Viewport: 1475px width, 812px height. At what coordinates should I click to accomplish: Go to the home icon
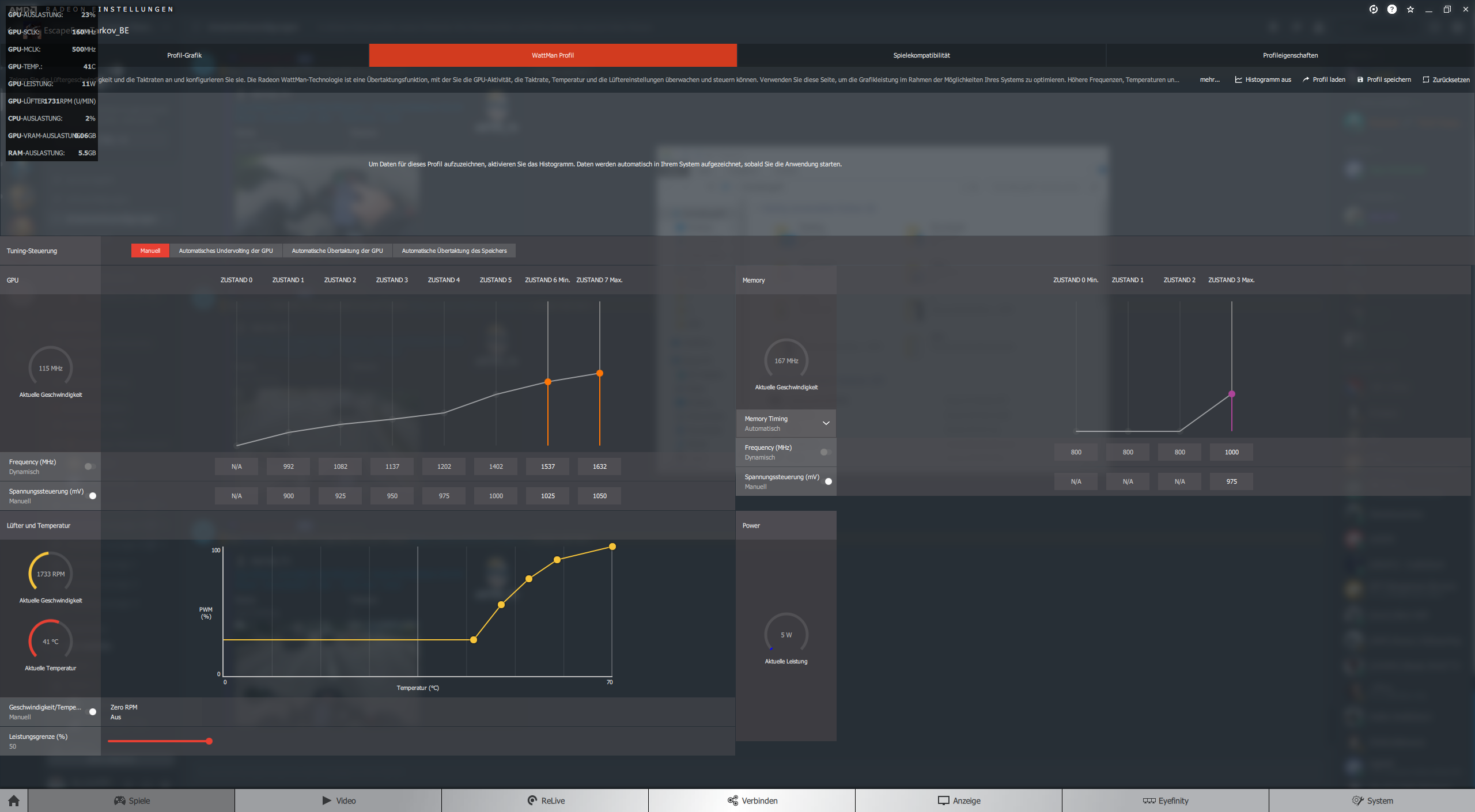coord(14,800)
